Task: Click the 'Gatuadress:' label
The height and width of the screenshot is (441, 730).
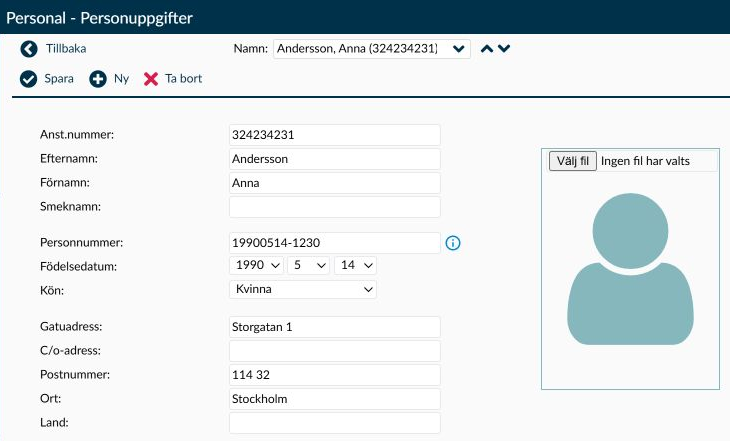Action: click(x=71, y=326)
